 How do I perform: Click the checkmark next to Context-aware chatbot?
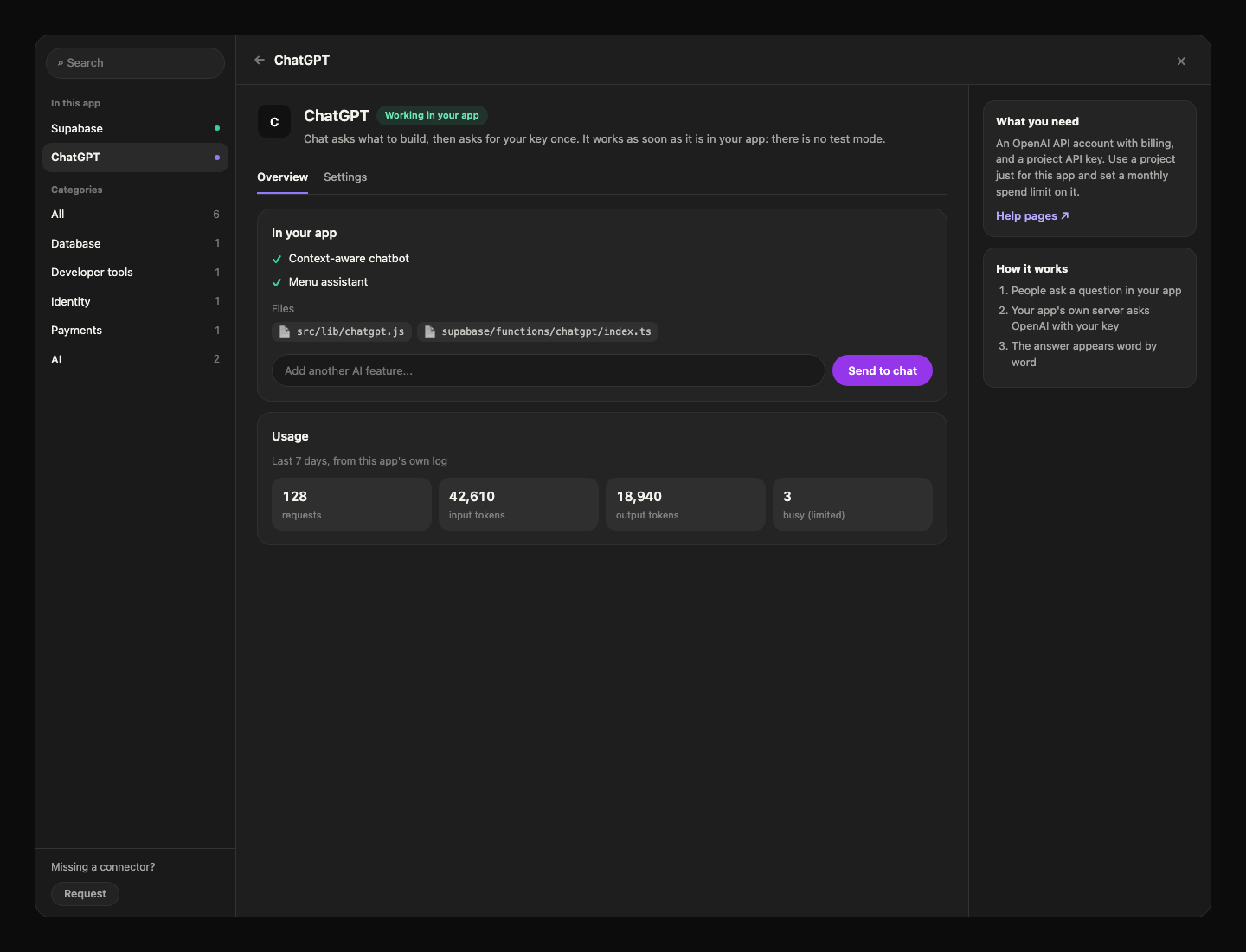click(x=277, y=259)
